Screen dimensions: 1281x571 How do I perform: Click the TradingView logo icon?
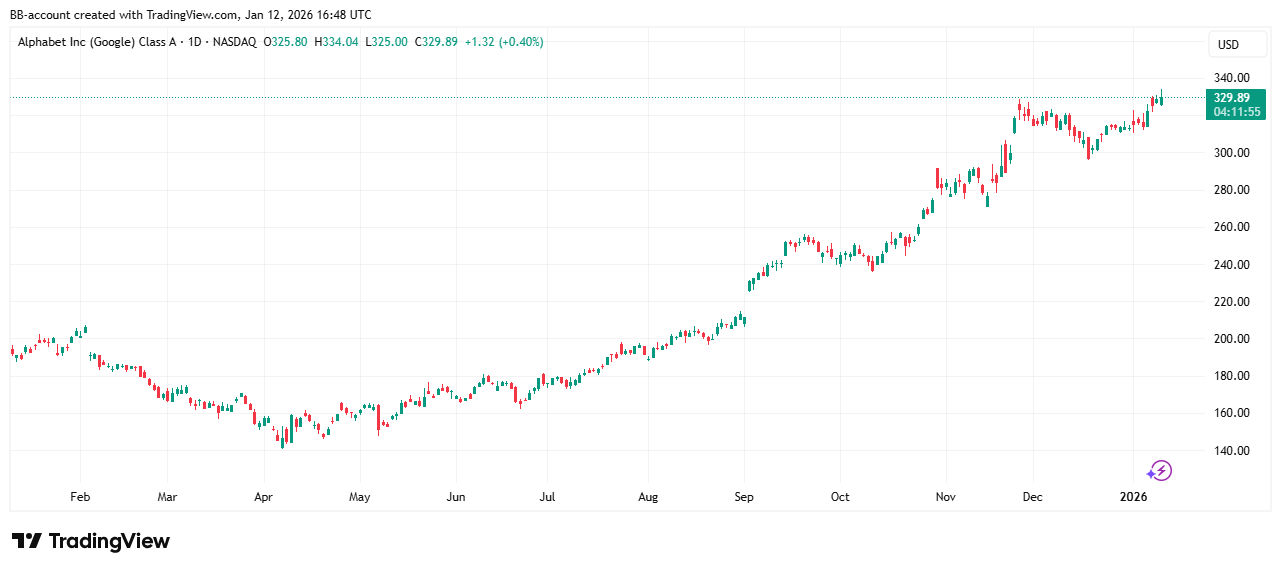tap(27, 541)
